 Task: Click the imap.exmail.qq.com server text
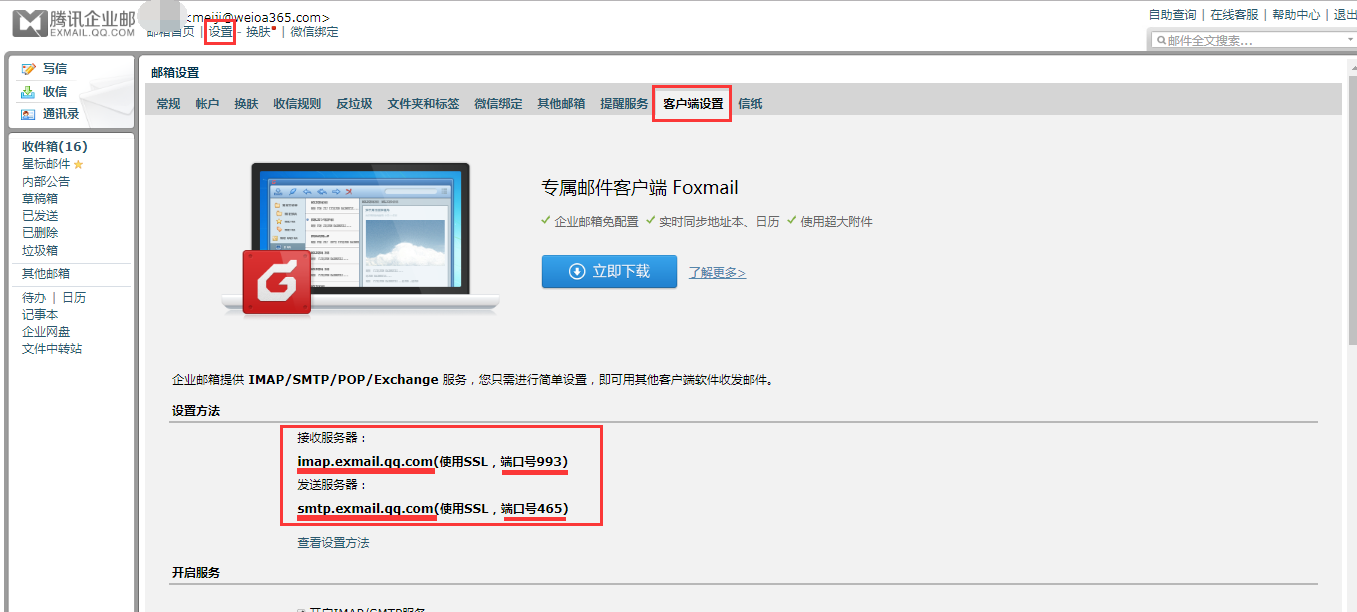pyautogui.click(x=366, y=462)
